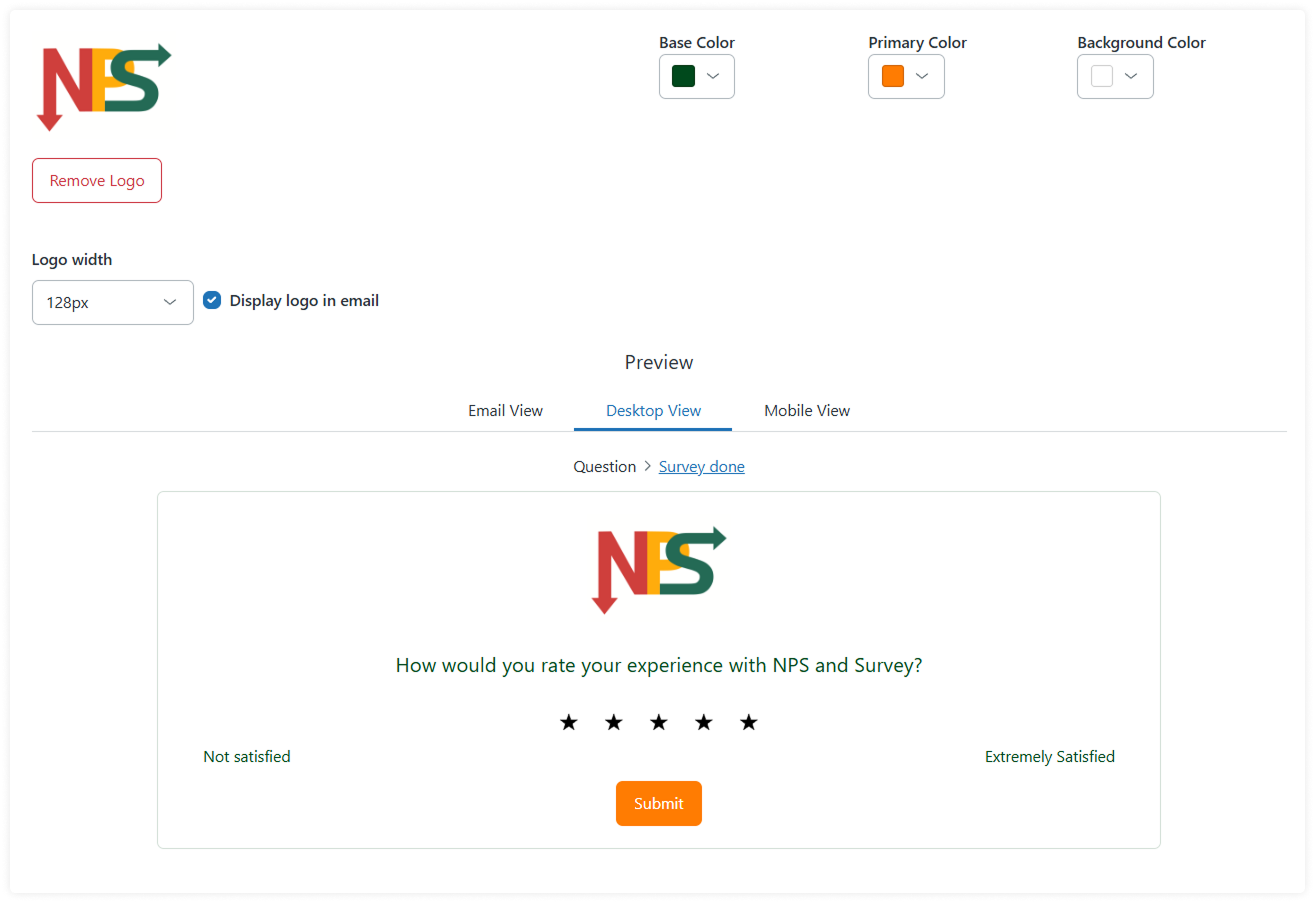Click the NPS logo in the survey preview
Image resolution: width=1315 pixels, height=903 pixels.
point(658,572)
